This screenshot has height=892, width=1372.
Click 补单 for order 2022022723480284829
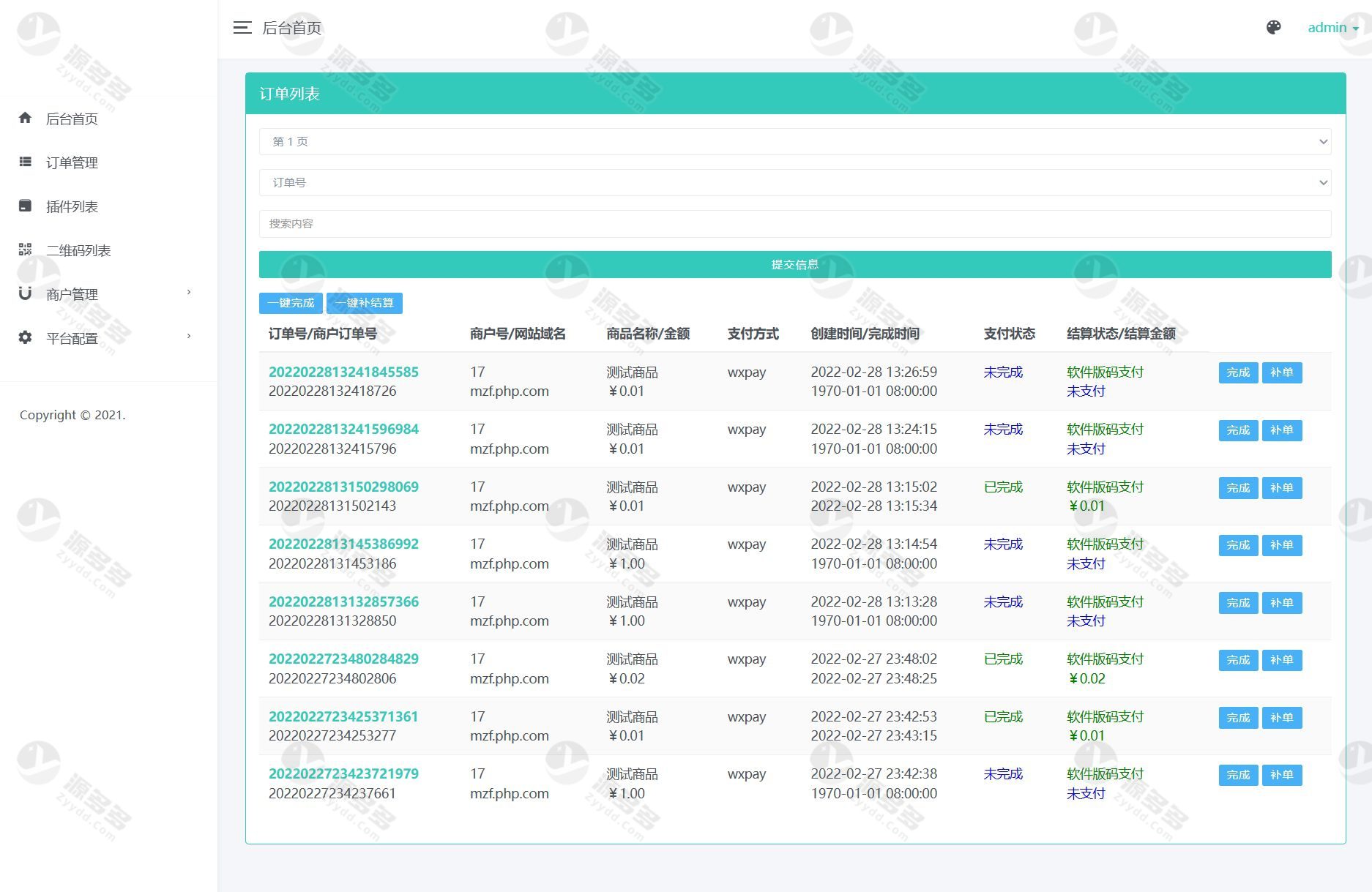(x=1282, y=660)
